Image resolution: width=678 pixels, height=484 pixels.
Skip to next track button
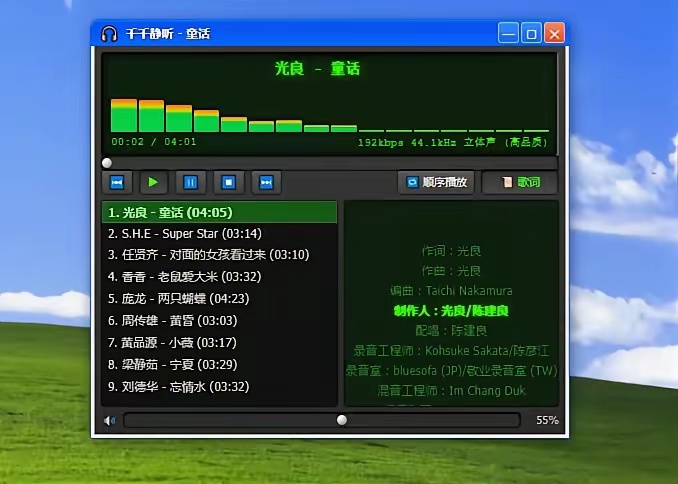coord(266,182)
